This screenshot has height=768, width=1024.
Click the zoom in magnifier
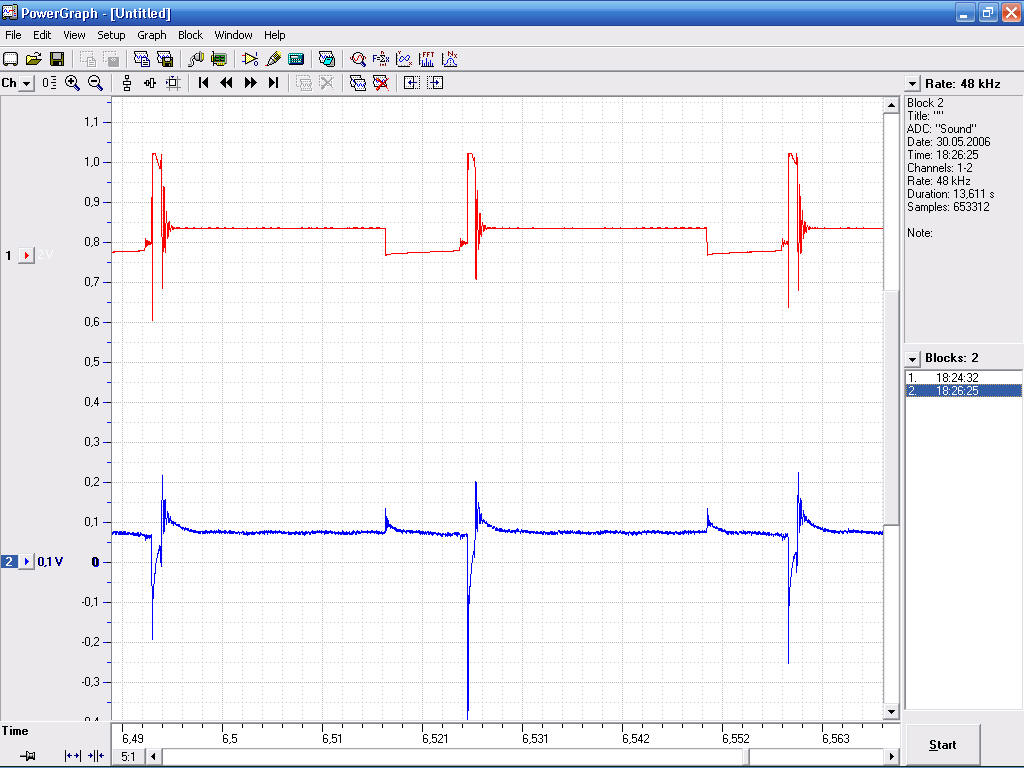point(72,83)
